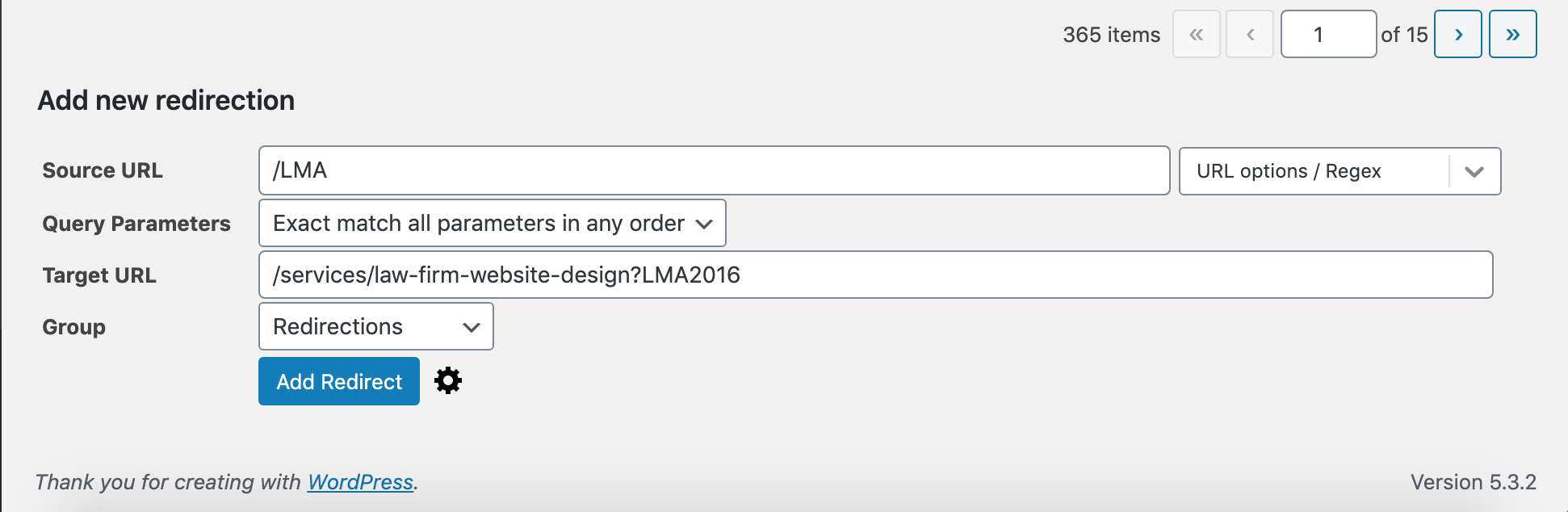Click the Source URL label
This screenshot has height=512, width=1568.
click(x=103, y=170)
